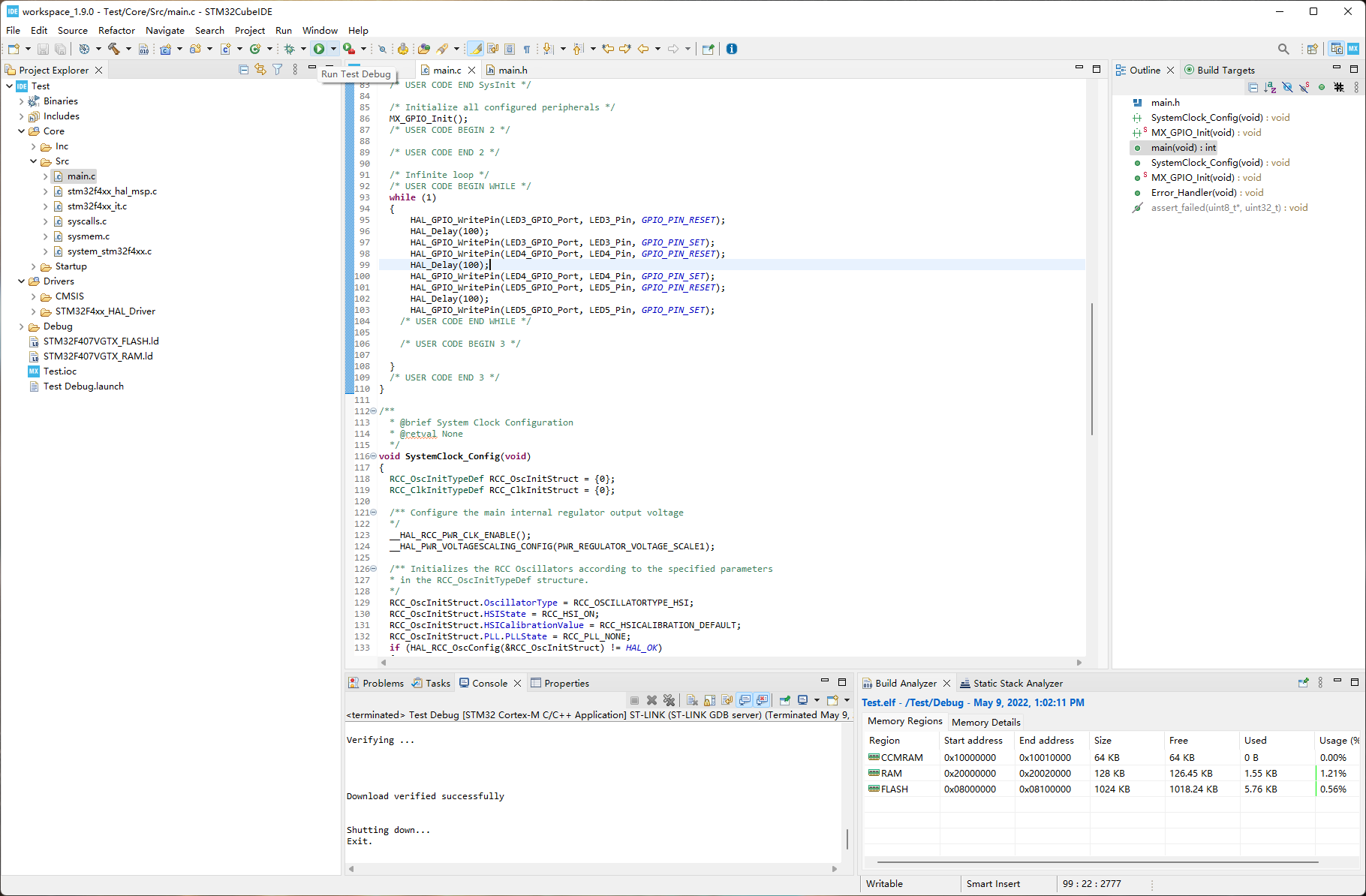Open the Window menu
This screenshot has height=896, width=1366.
coord(320,31)
